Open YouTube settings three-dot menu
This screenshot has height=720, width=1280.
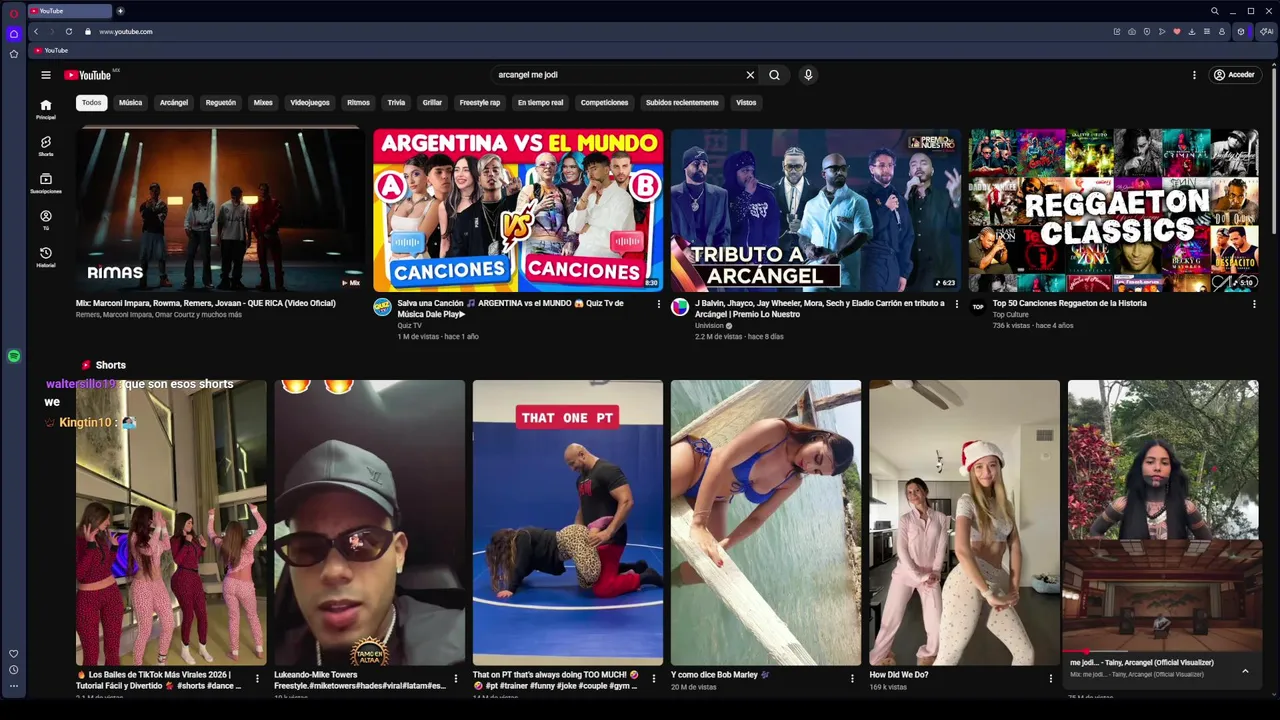[1193, 75]
